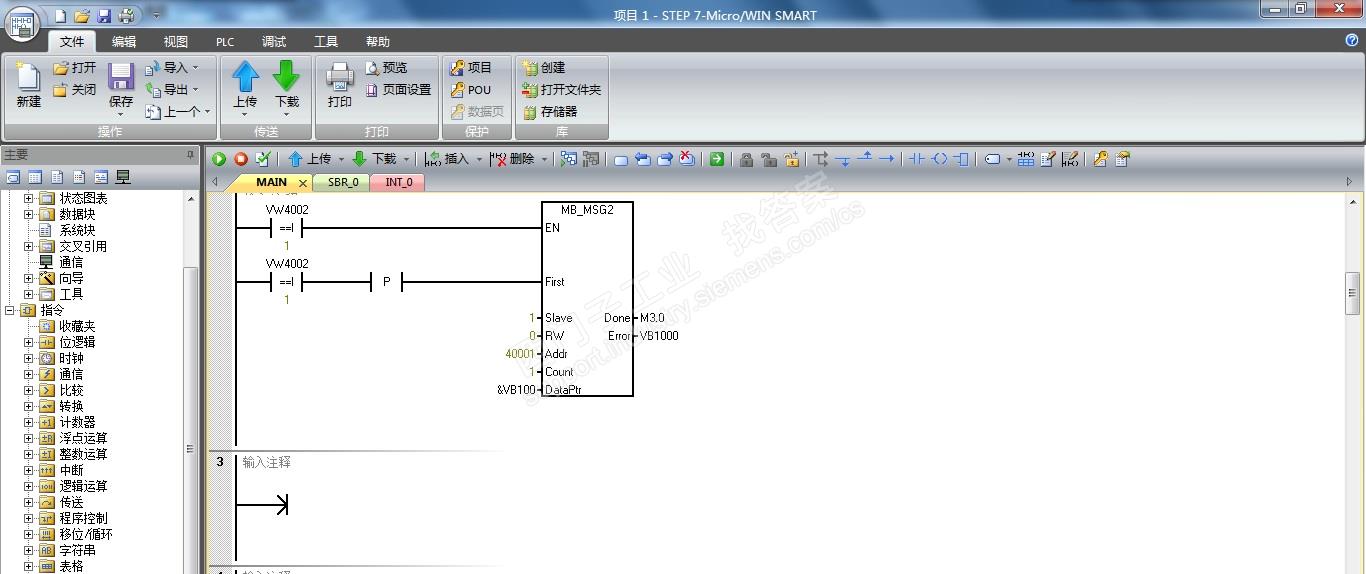Expand the 状态图表 tree node

pos(28,198)
